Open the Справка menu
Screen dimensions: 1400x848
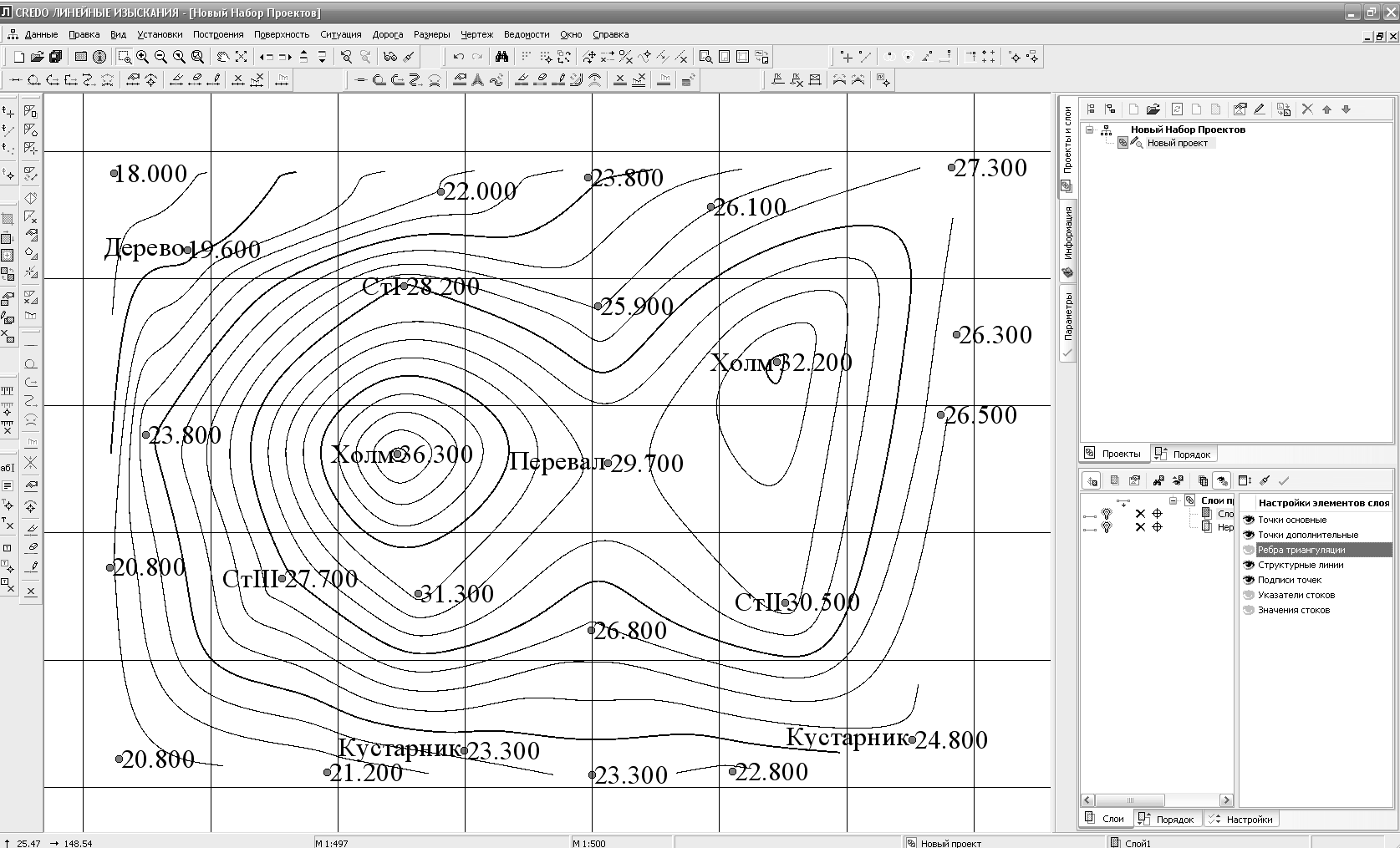coord(610,34)
